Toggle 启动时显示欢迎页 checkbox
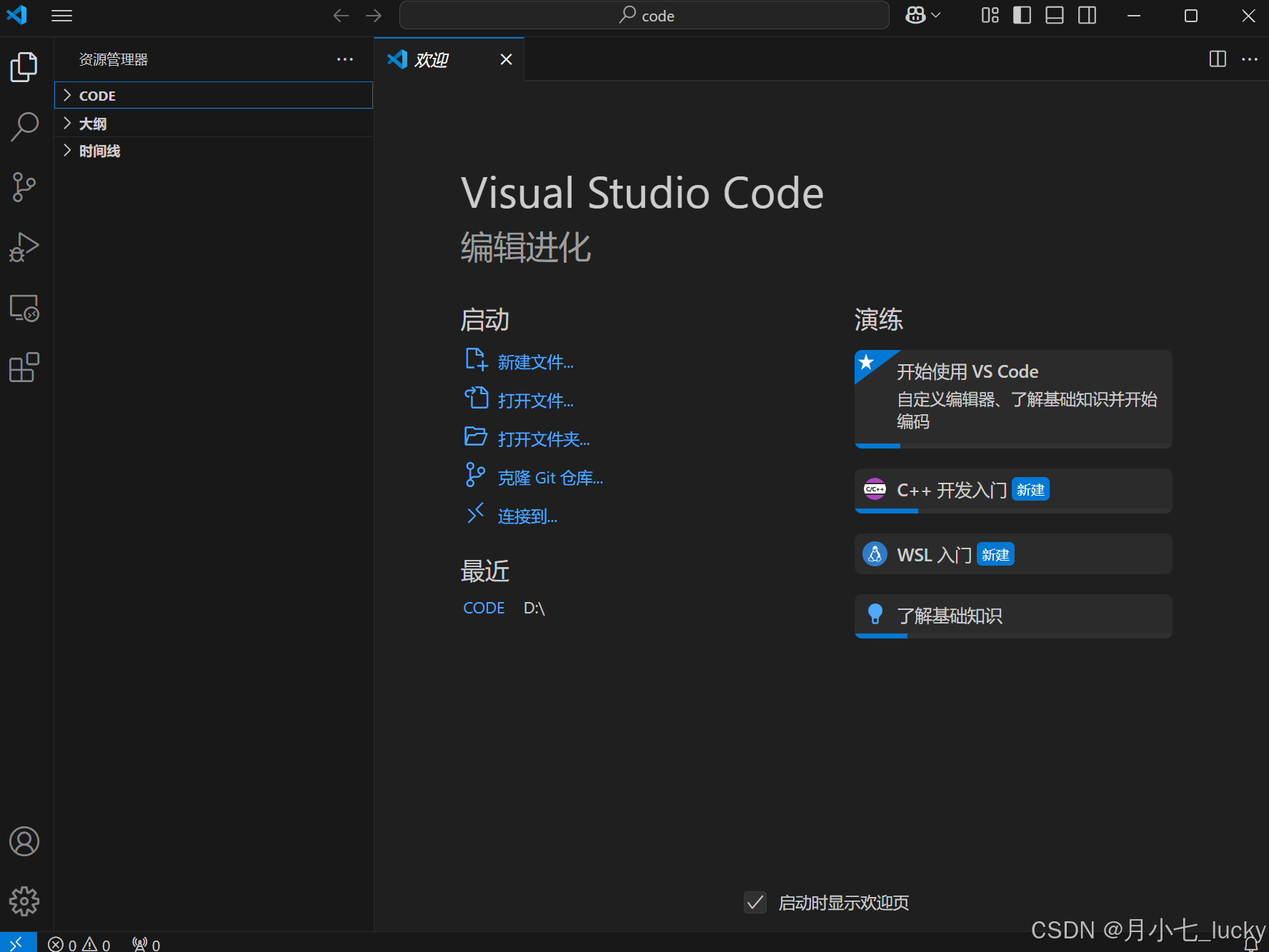This screenshot has height=952, width=1269. [x=755, y=903]
